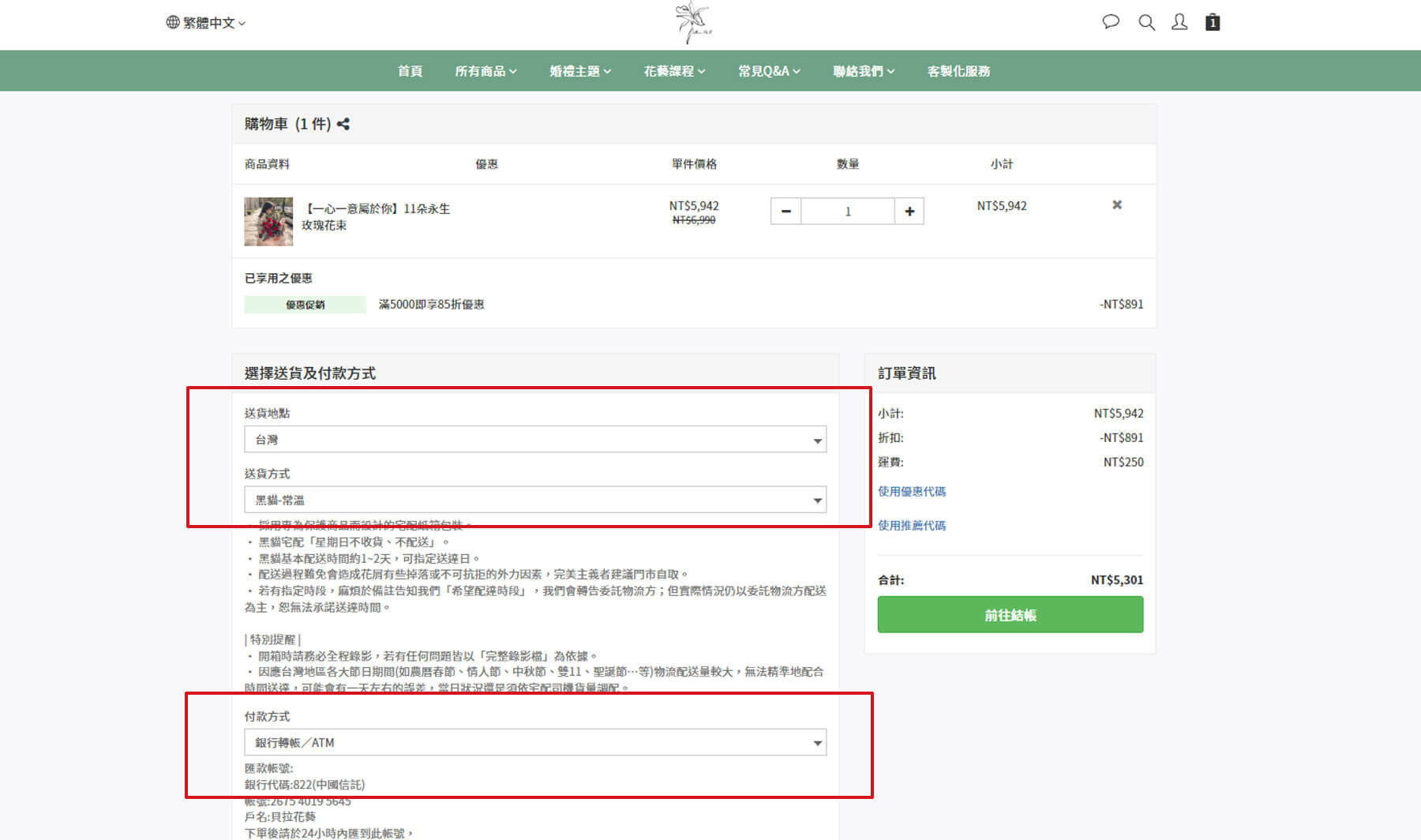Click the 使用推薦代碼 link
This screenshot has width=1421, height=840.
[912, 525]
